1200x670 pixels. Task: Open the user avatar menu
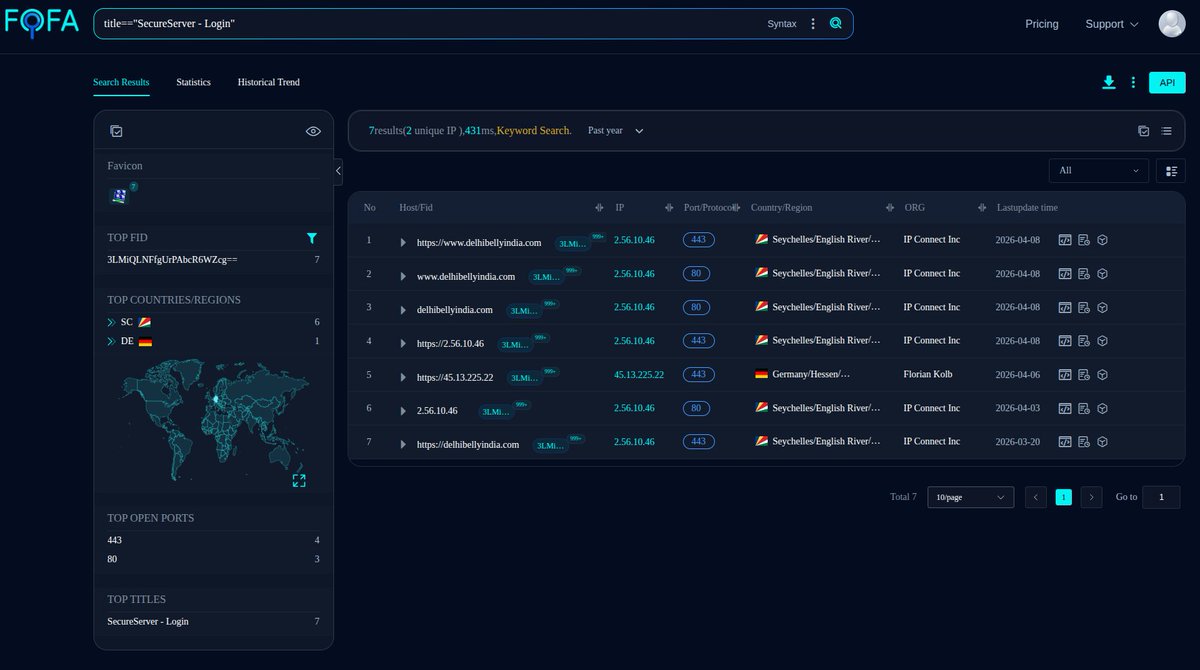pos(1172,23)
